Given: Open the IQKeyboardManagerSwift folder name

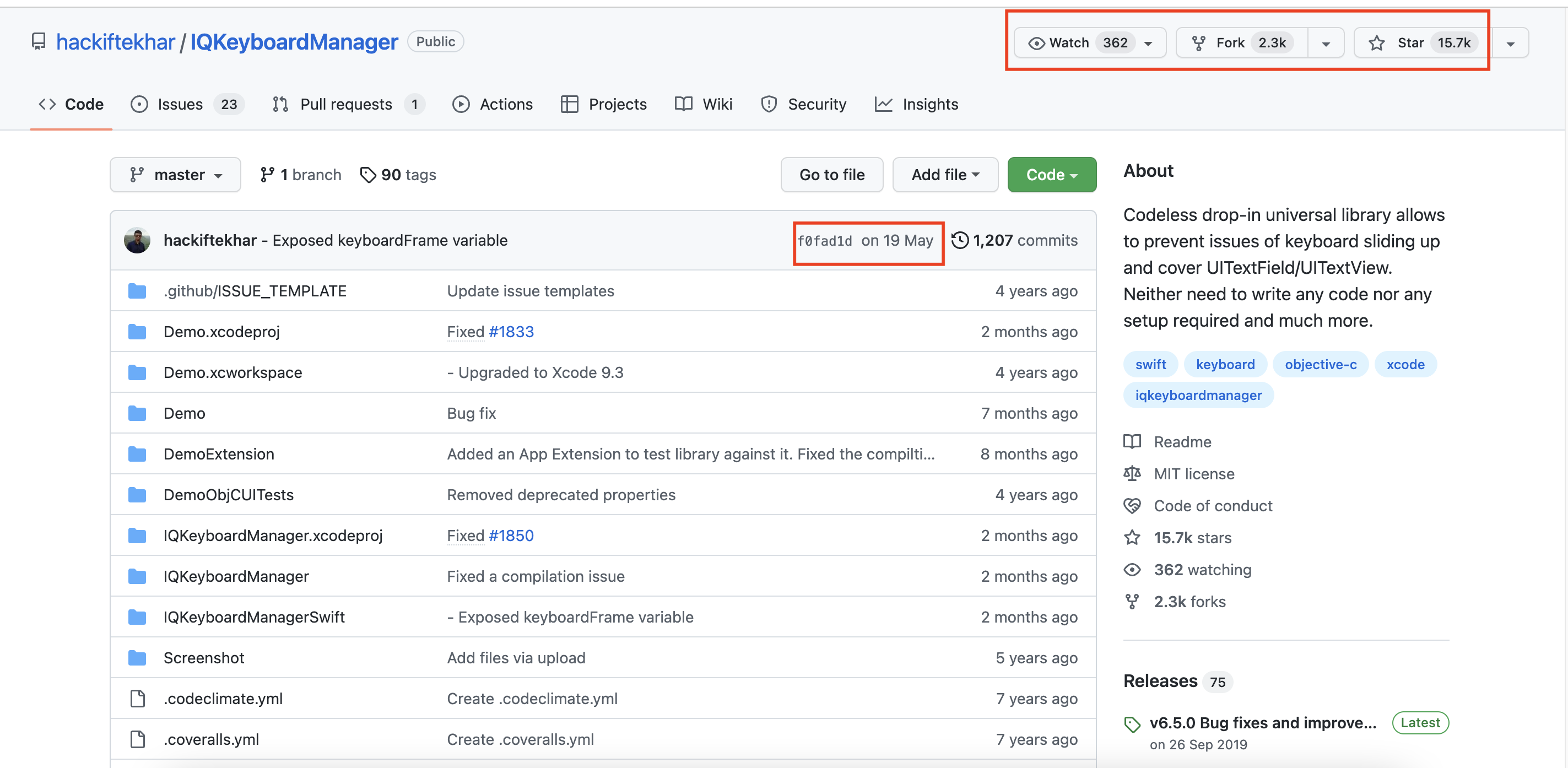Looking at the screenshot, I should pyautogui.click(x=254, y=617).
